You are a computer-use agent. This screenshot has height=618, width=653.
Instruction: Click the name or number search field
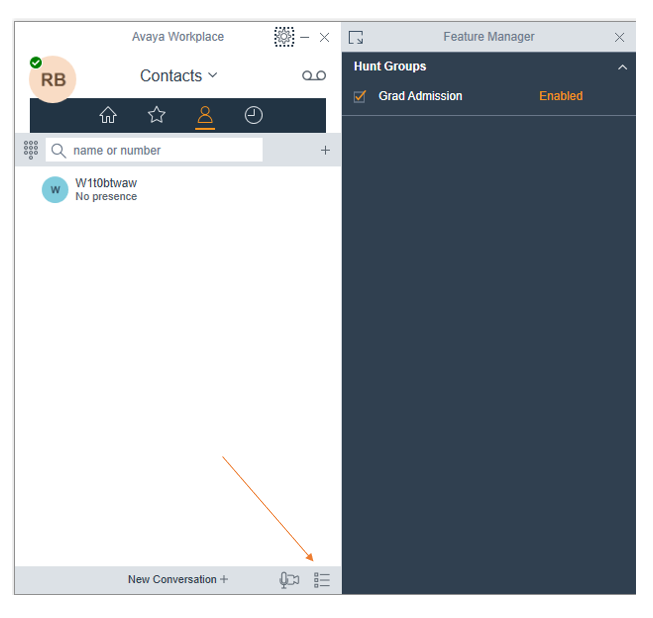point(154,150)
